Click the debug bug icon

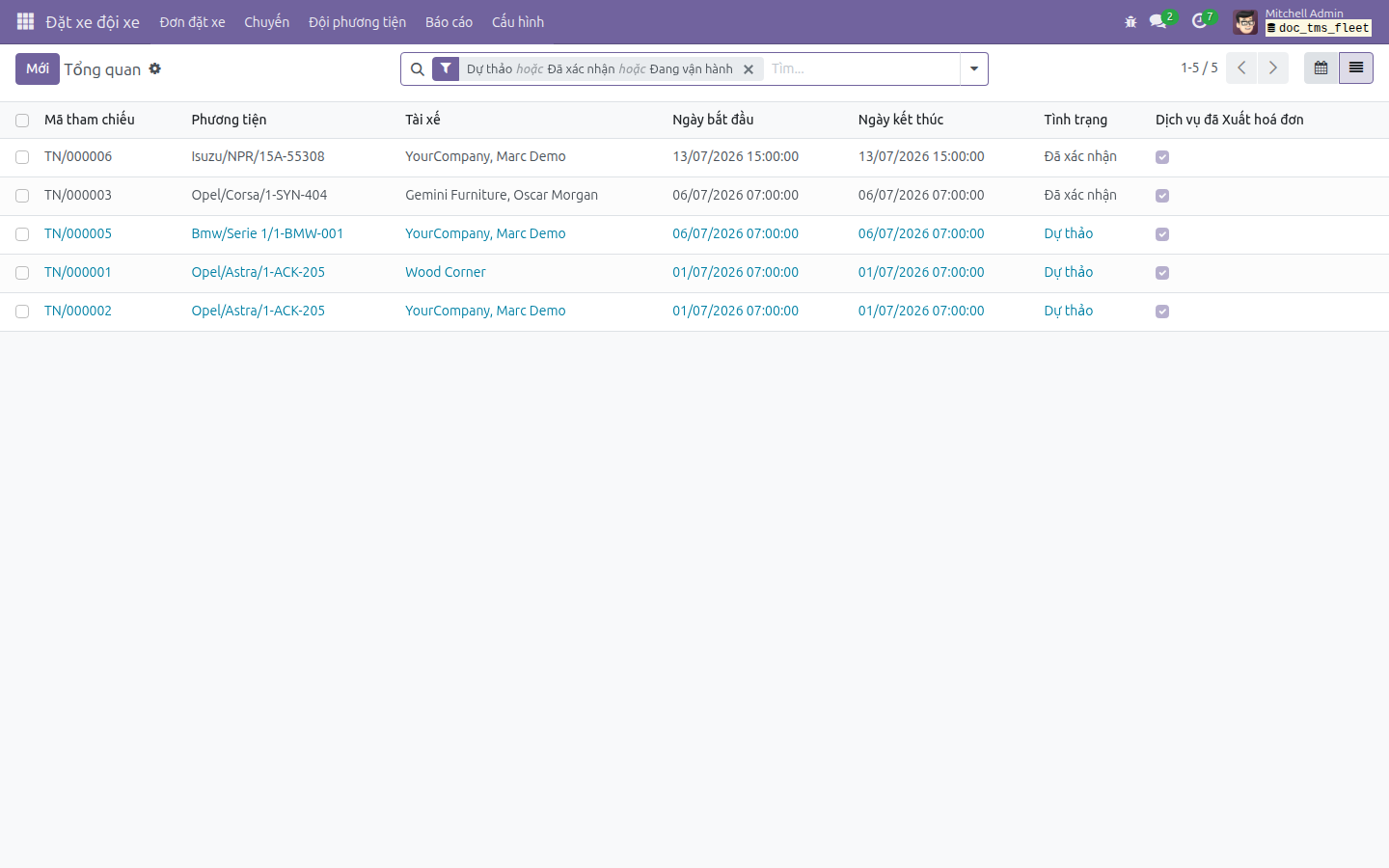1130,21
